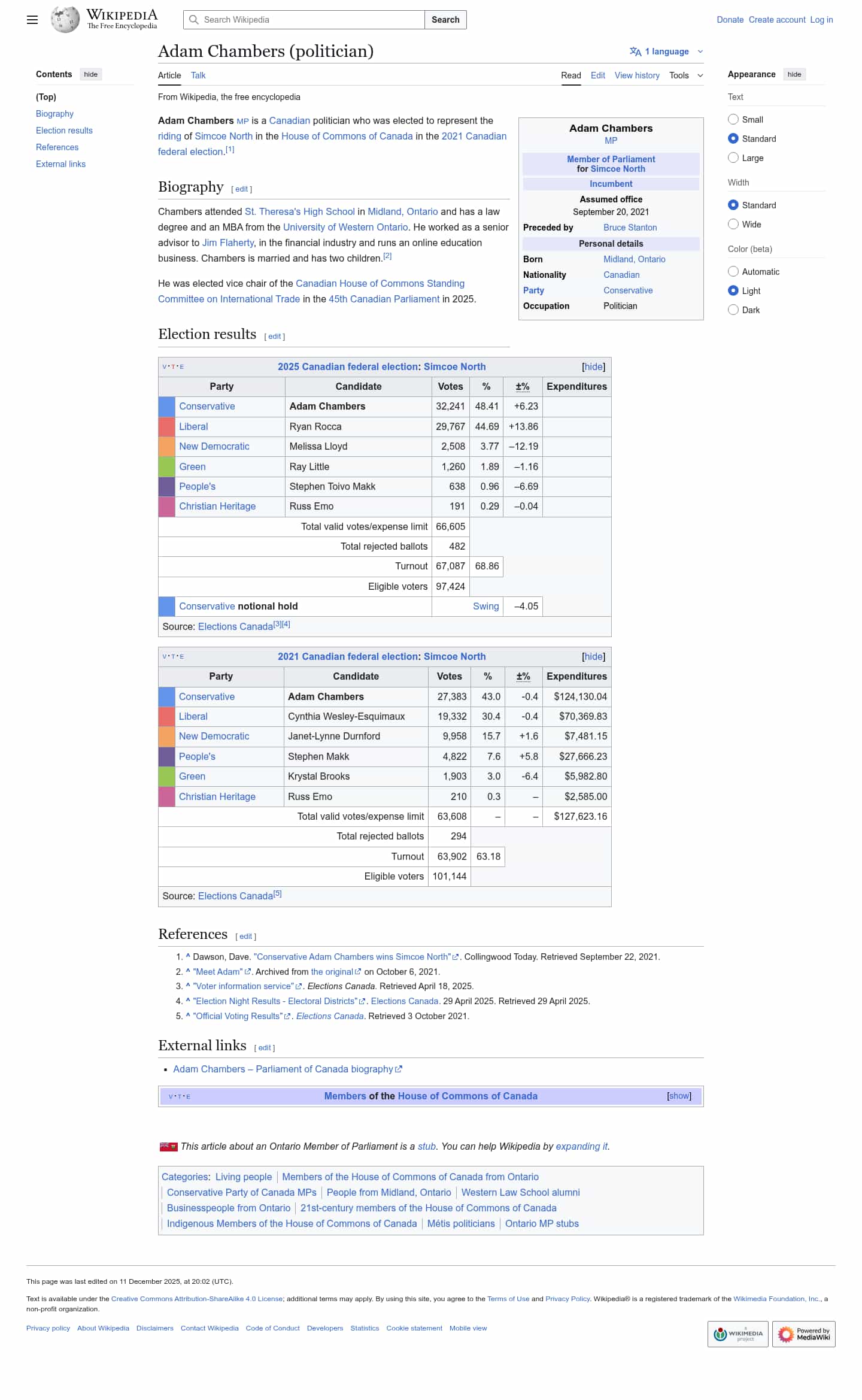Open the hamburger main menu icon
Image resolution: width=862 pixels, height=1400 pixels.
32,20
